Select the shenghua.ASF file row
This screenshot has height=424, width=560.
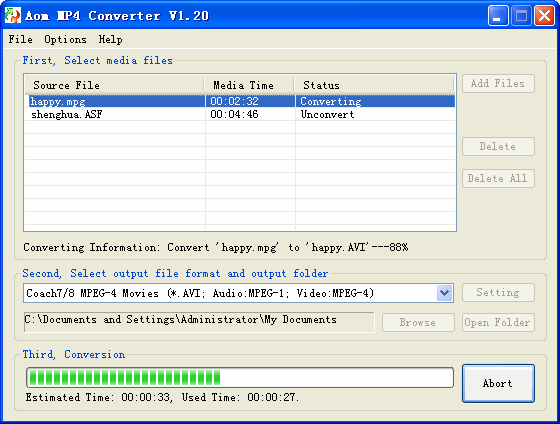[240, 114]
